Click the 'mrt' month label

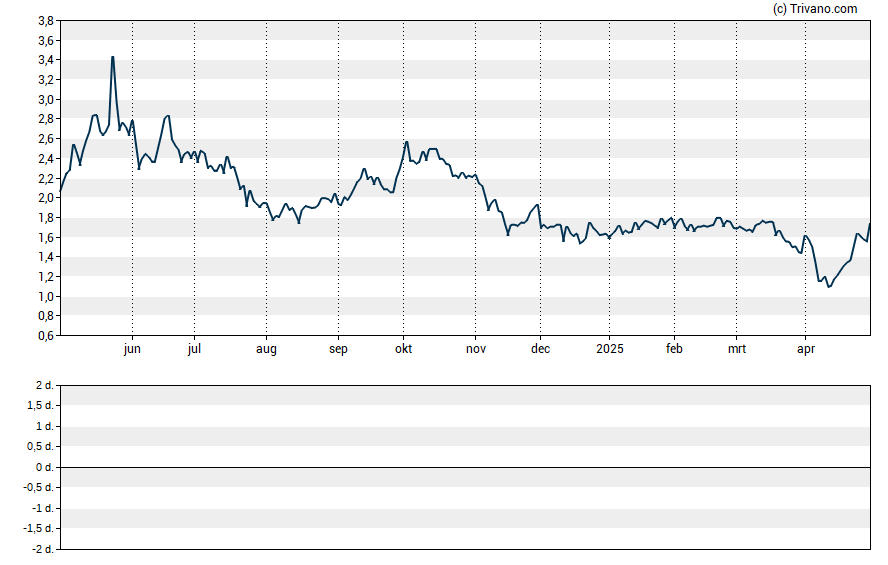(736, 349)
